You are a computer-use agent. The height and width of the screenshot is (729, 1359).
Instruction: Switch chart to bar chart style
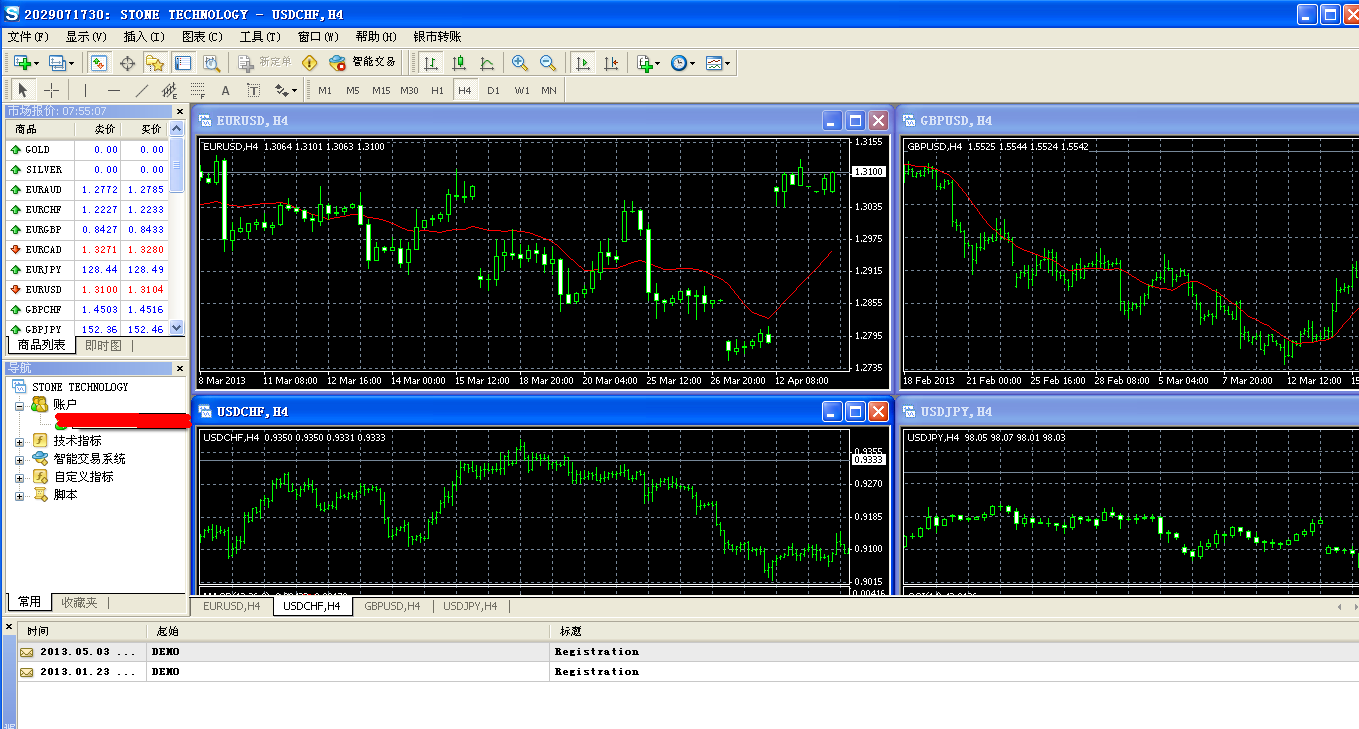coord(431,62)
